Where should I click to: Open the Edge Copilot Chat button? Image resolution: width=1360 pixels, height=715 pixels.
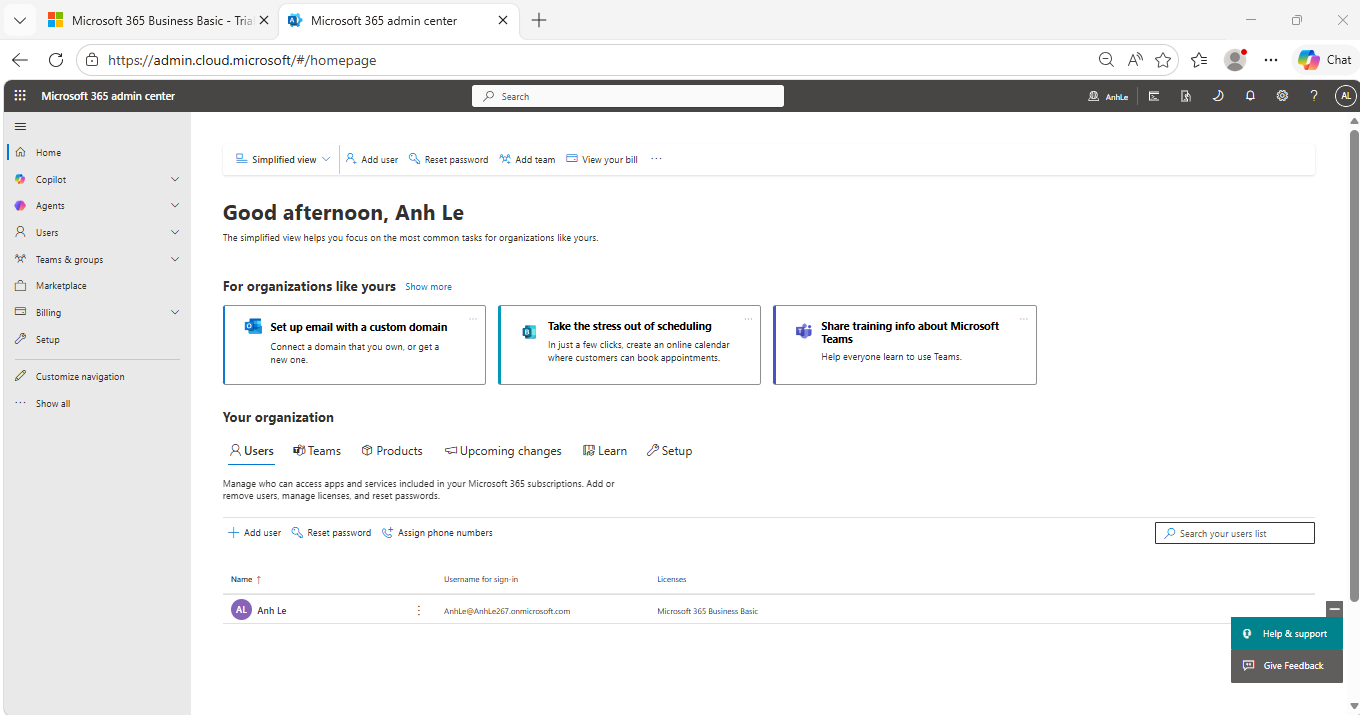coord(1325,60)
